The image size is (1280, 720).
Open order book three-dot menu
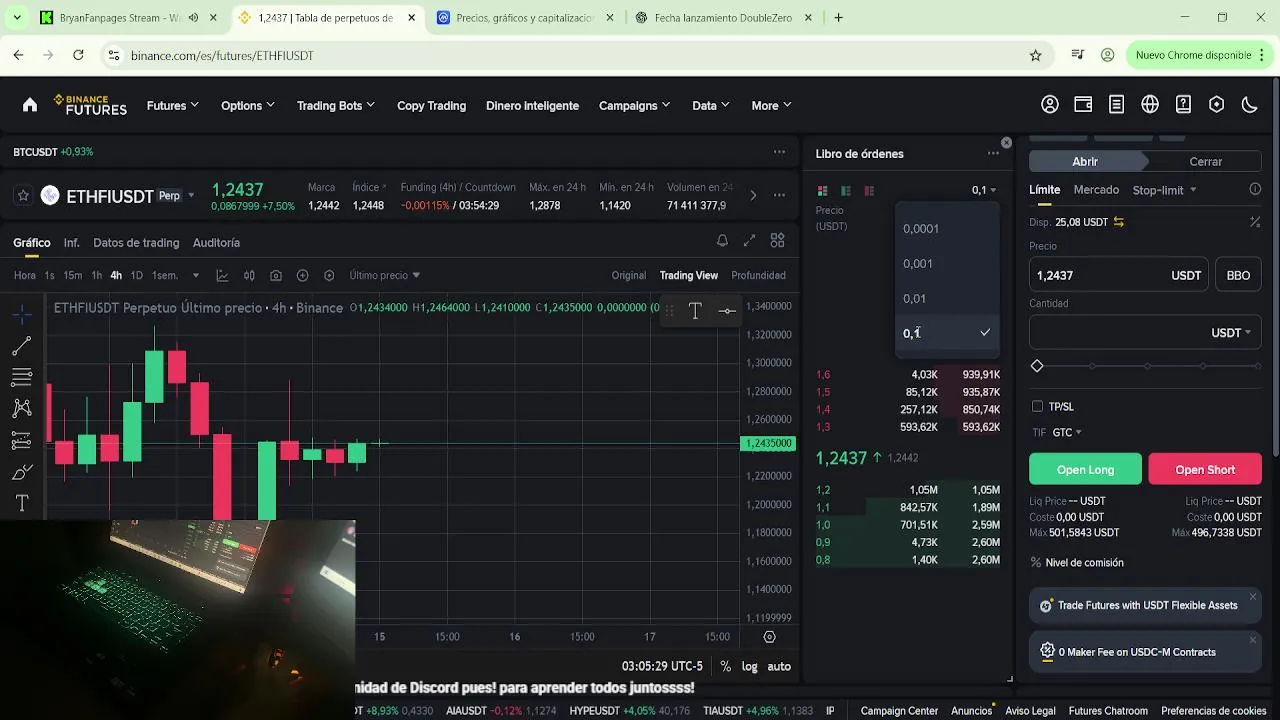coord(993,153)
